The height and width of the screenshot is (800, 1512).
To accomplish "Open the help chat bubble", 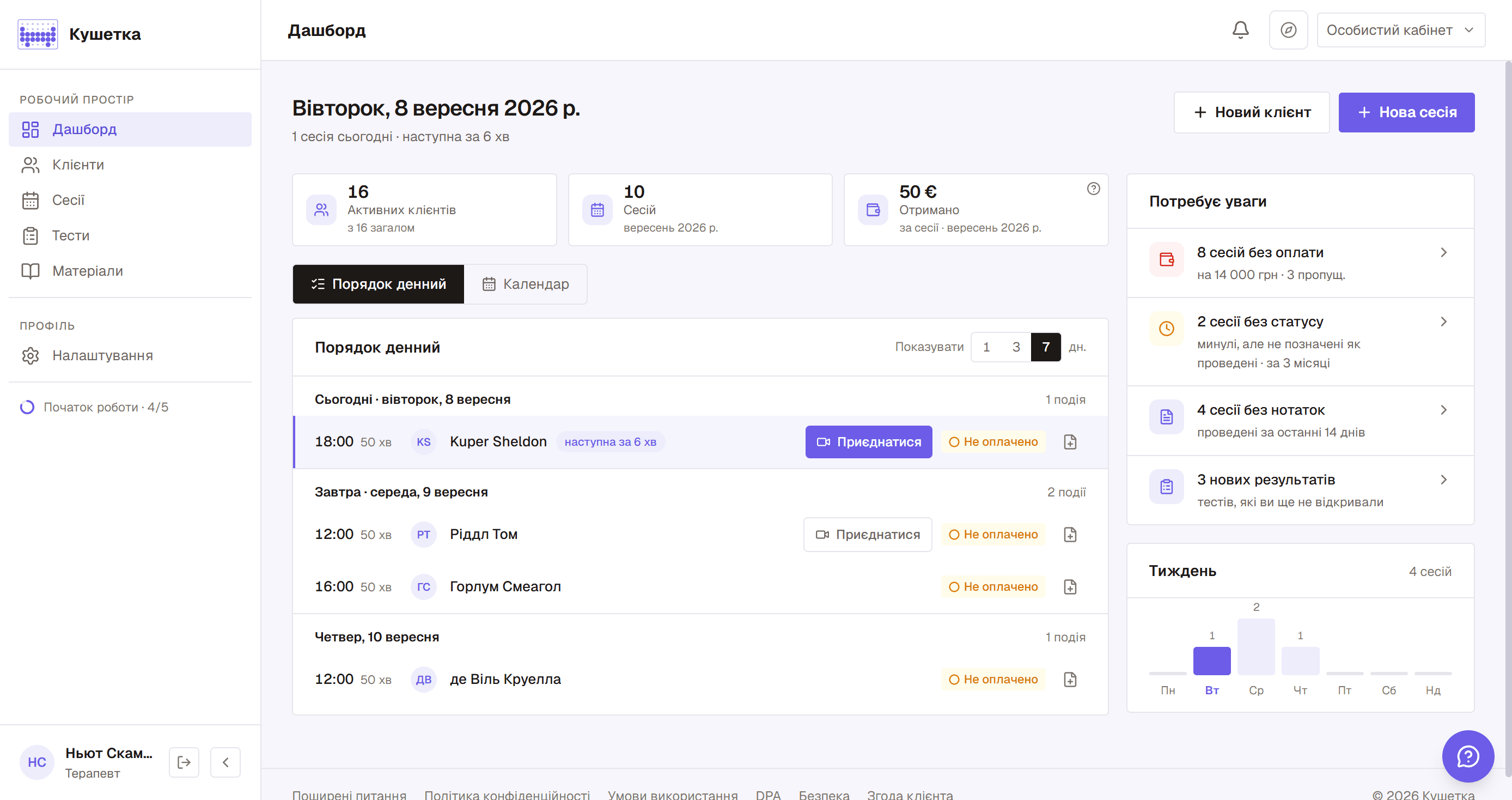I will point(1468,756).
